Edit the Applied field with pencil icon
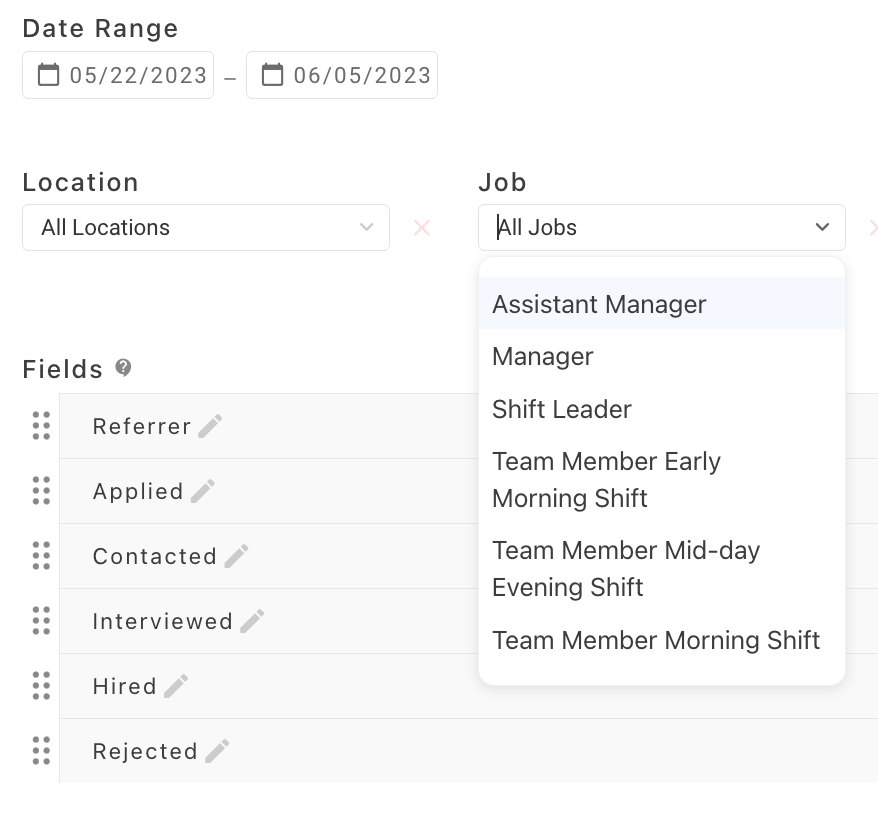 click(203, 492)
